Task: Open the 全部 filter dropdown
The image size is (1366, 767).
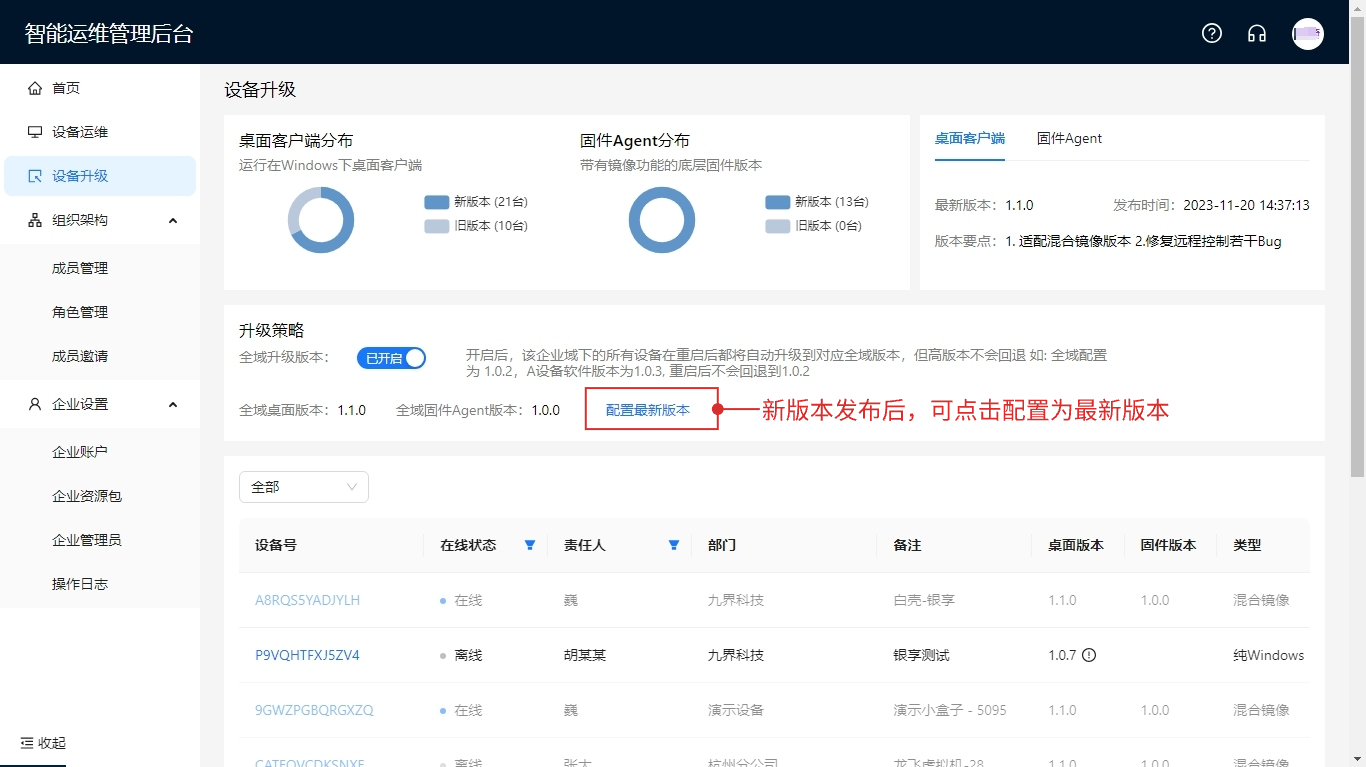Action: coord(304,487)
